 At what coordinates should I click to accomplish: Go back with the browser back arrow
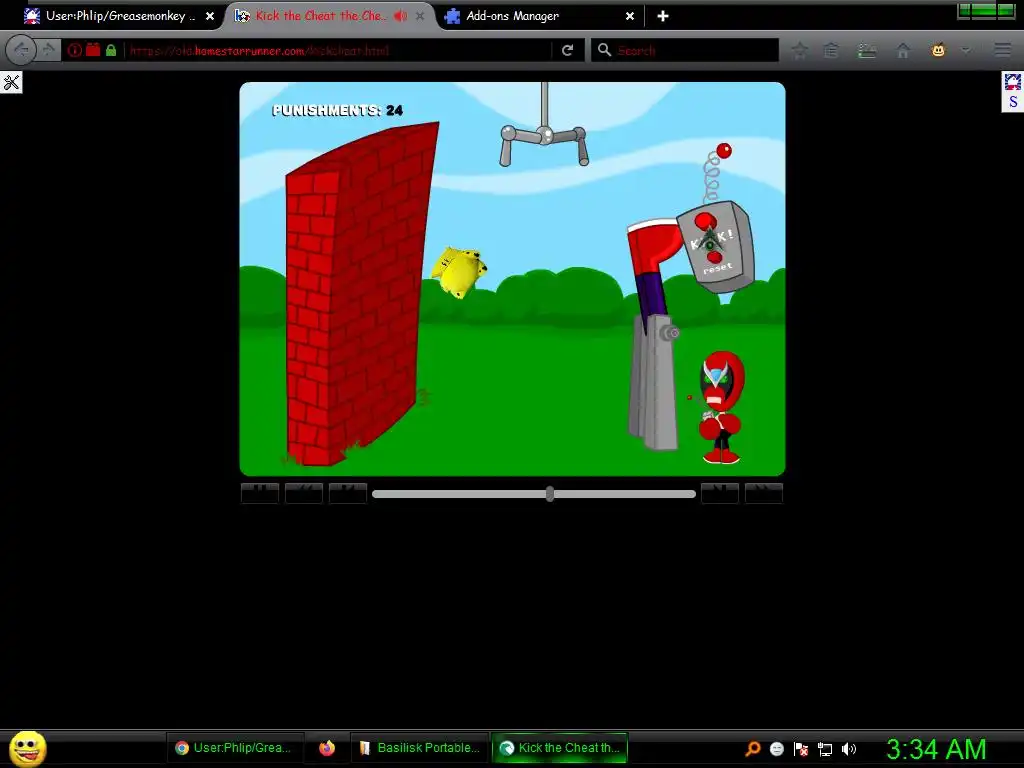pyautogui.click(x=21, y=50)
